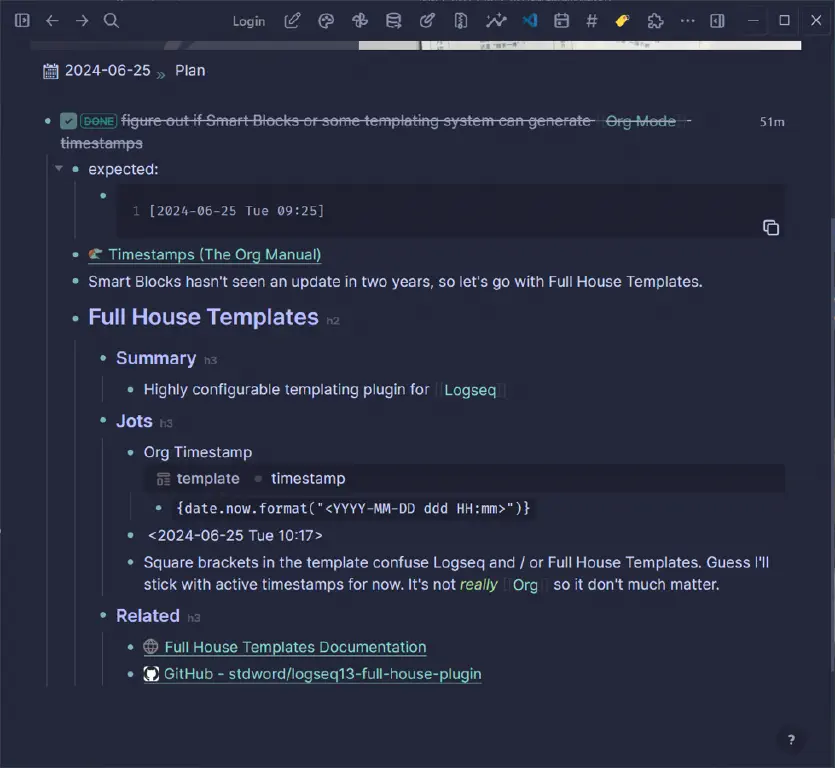Open the 2024-06-25 journal page link

coord(108,70)
